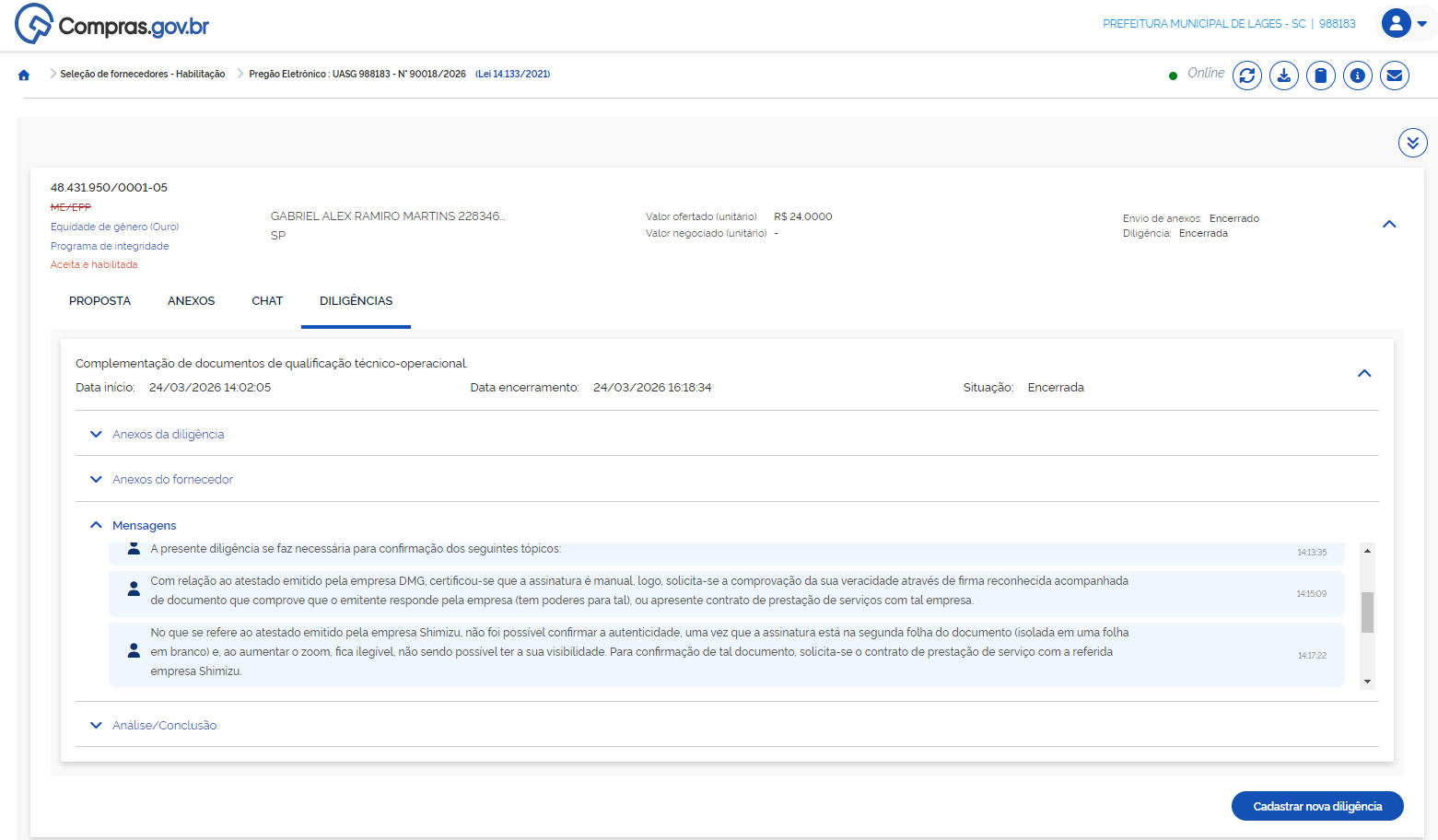Click the Complementação de documentos title
1438x840 pixels.
272,364
